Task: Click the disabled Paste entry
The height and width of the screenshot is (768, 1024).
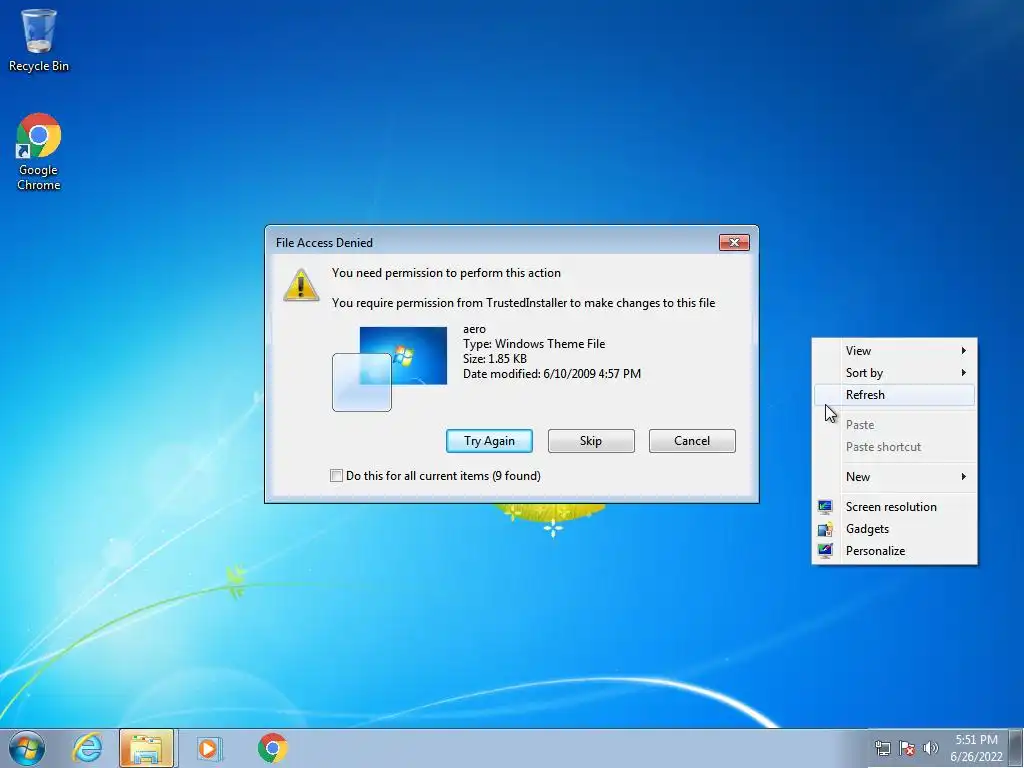Action: coord(894,424)
